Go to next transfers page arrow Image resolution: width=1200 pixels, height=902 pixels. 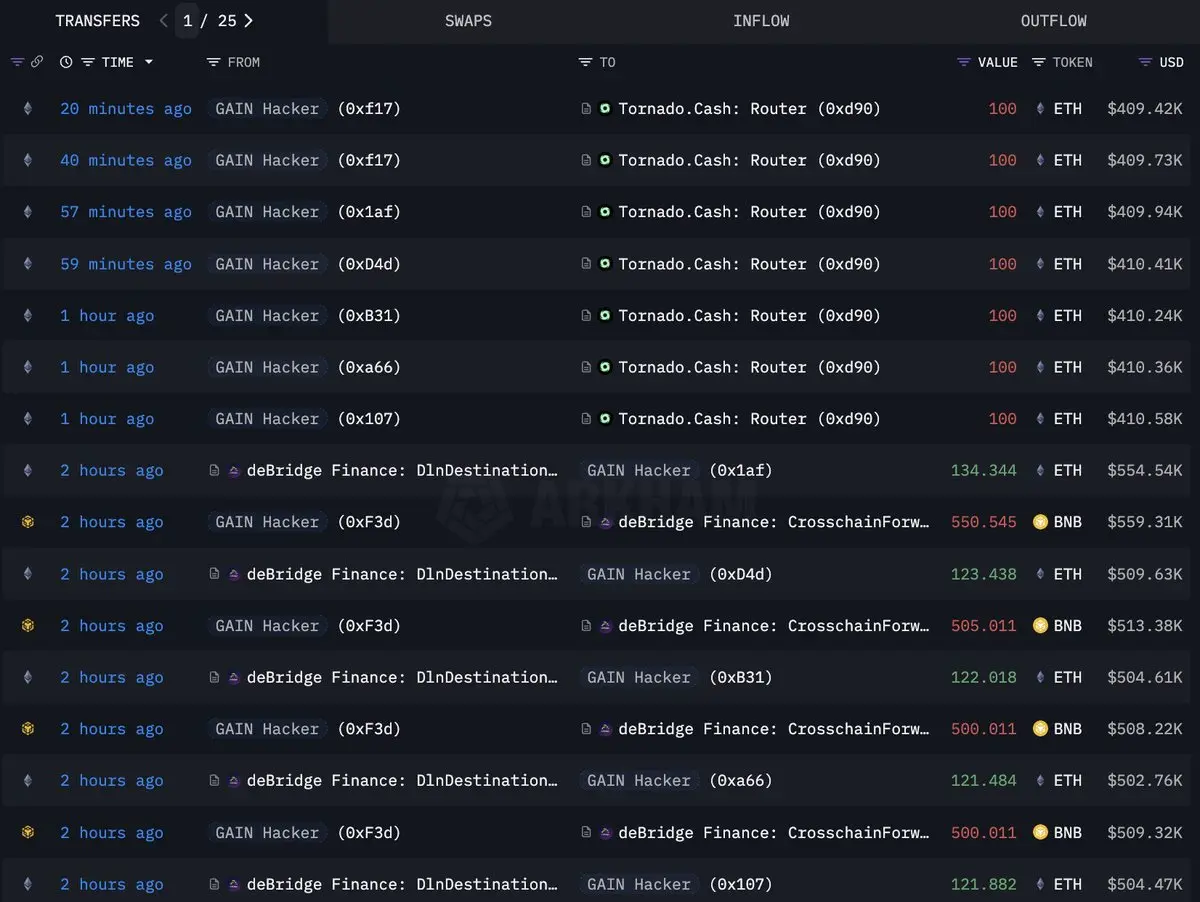pos(248,21)
